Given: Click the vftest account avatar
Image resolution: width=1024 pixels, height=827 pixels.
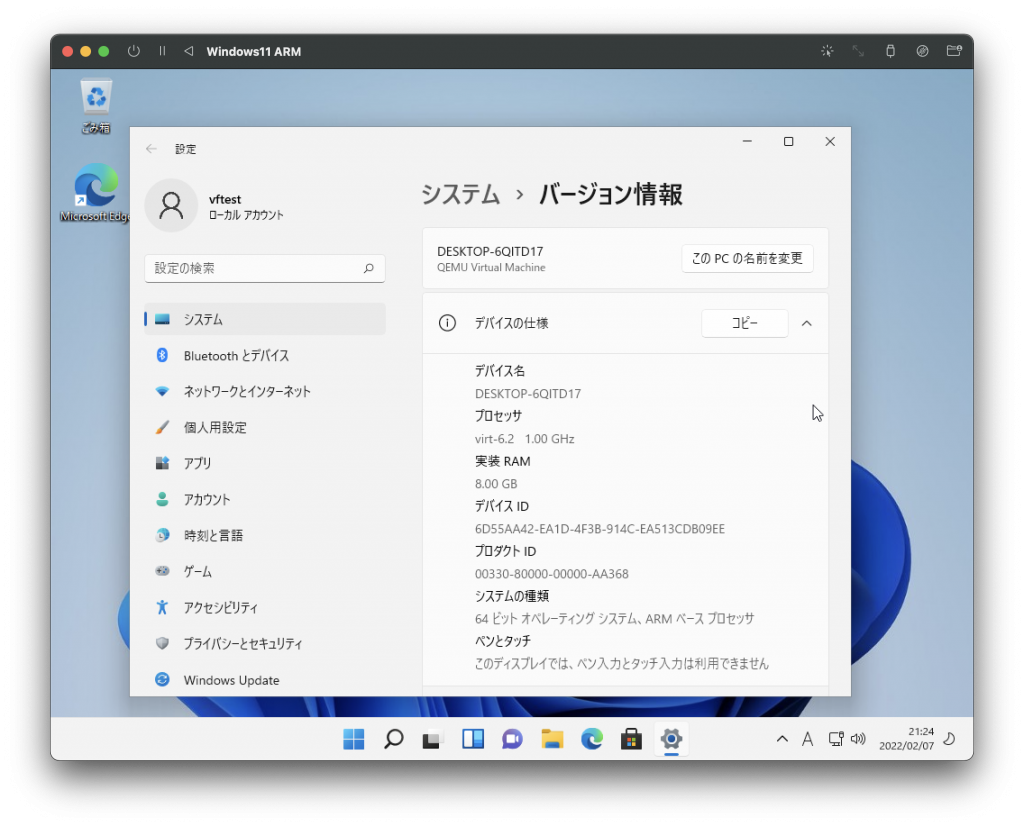Looking at the screenshot, I should (171, 206).
